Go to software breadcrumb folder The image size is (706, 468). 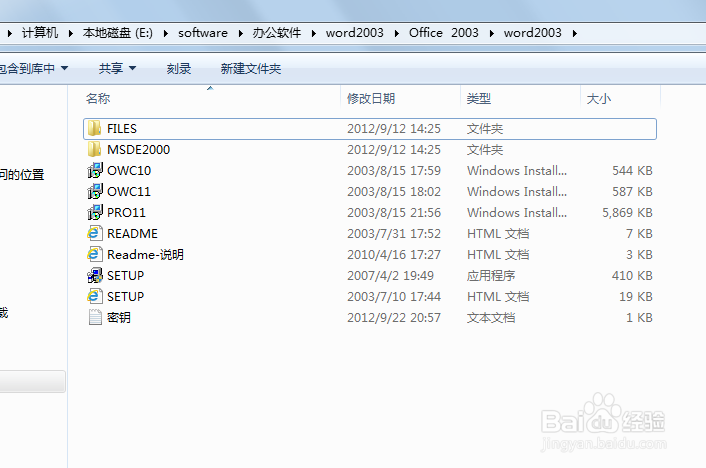point(203,33)
